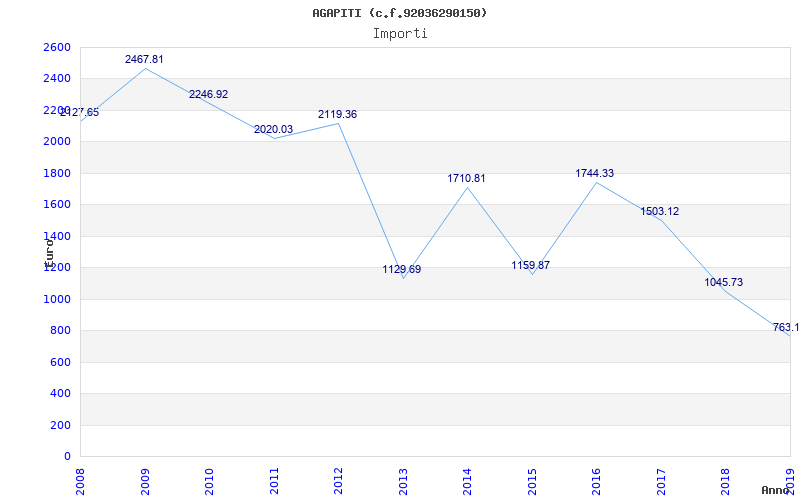Select the 1744.33 data label
This screenshot has width=800, height=500.
coord(595,173)
